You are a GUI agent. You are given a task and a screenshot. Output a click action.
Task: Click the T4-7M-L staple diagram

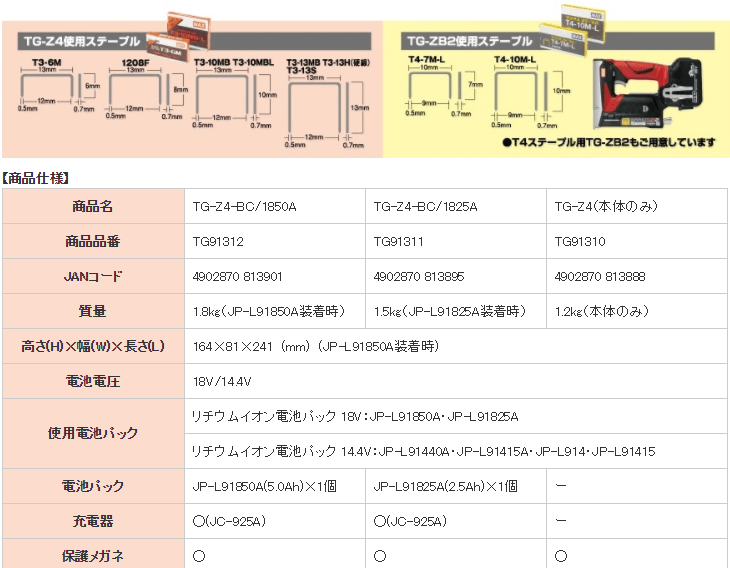(444, 86)
